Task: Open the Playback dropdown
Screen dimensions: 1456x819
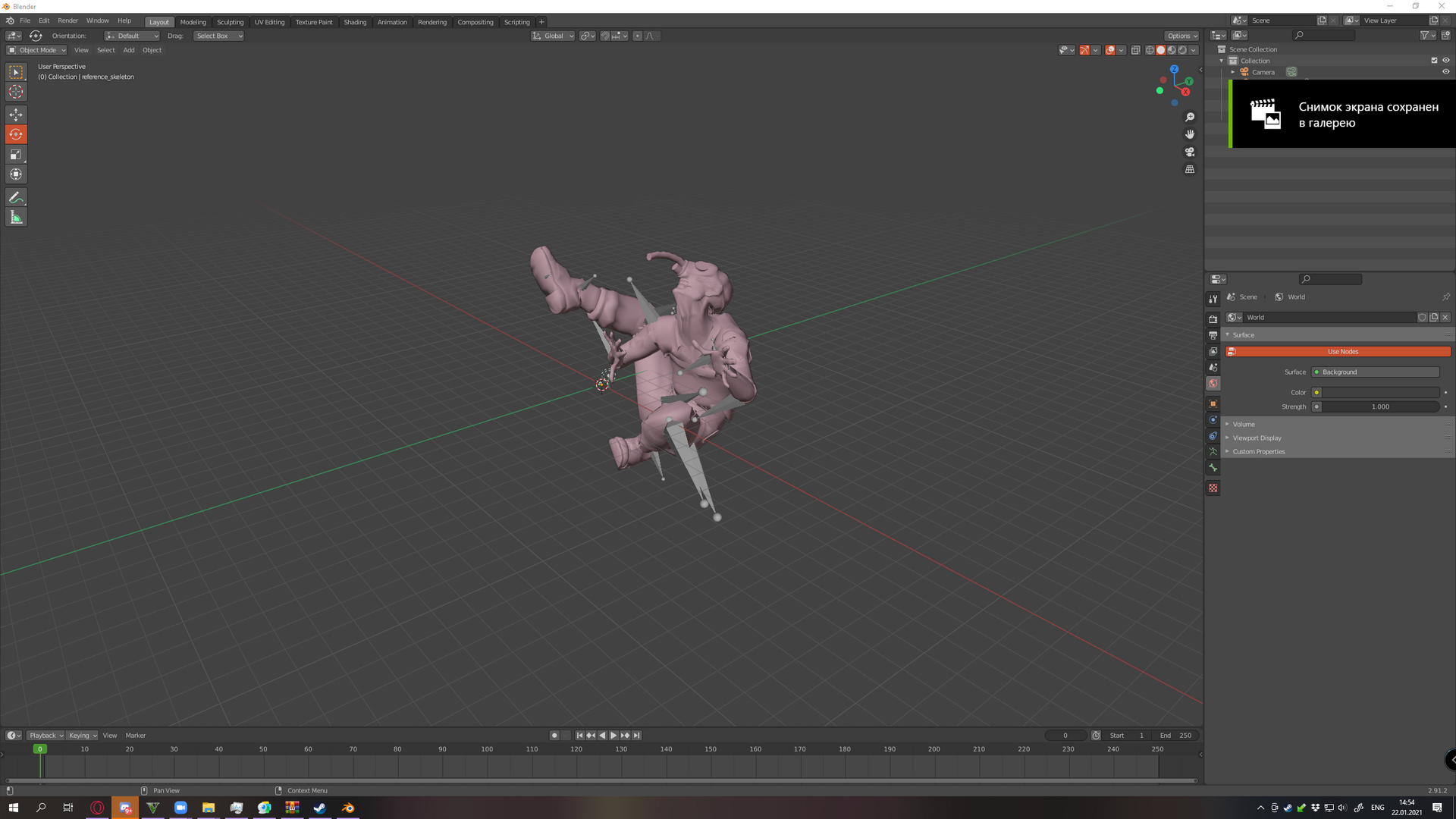Action: tap(45, 735)
